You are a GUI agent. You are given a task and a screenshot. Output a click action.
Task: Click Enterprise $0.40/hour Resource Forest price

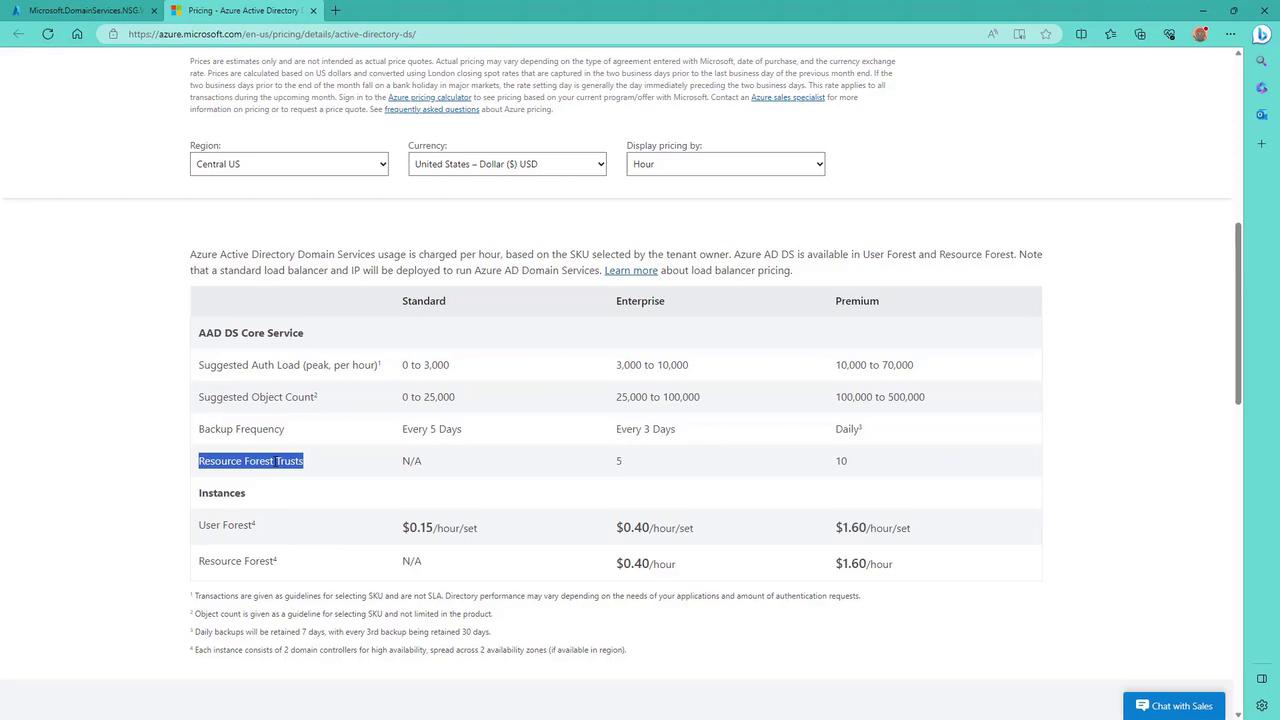646,564
